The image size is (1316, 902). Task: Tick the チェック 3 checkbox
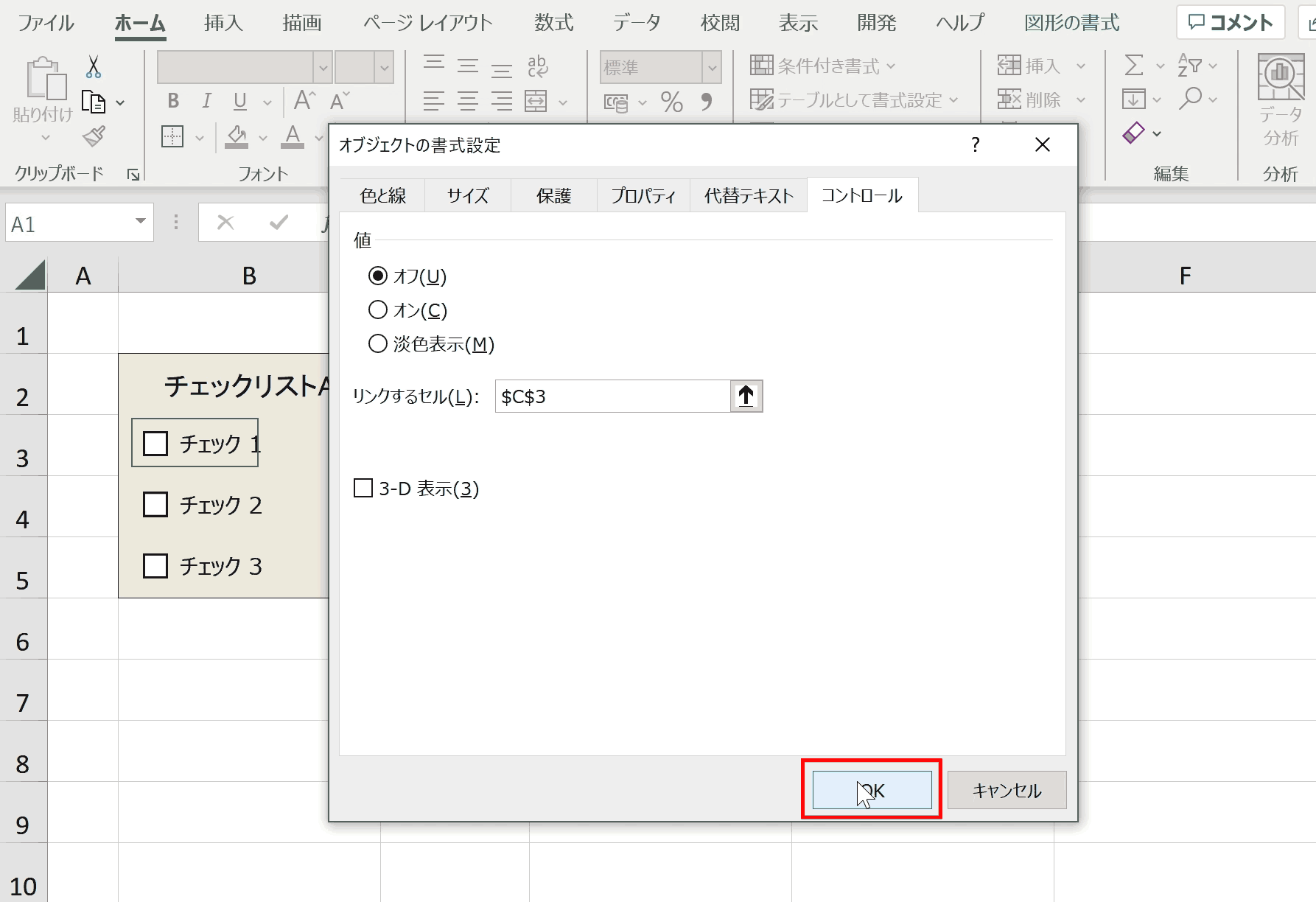pos(155,566)
